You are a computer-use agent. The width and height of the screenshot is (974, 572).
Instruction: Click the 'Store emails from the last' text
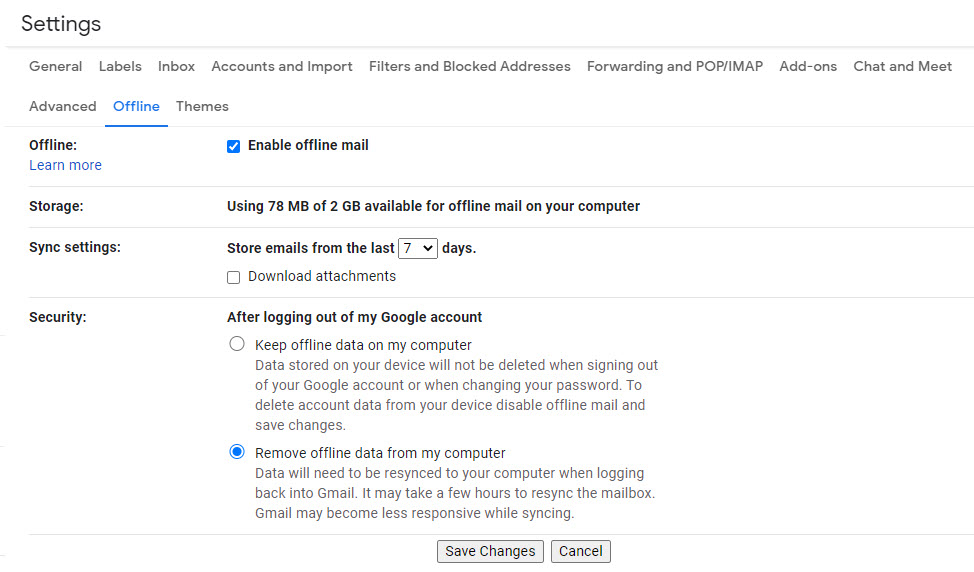(x=311, y=248)
